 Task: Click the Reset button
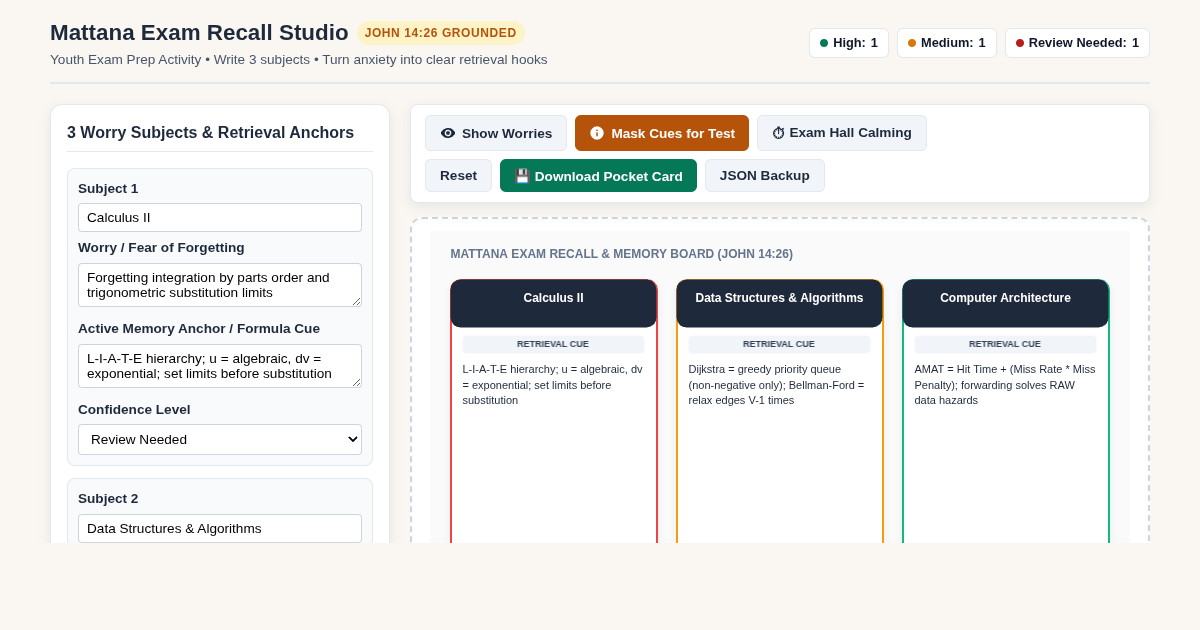click(x=458, y=176)
